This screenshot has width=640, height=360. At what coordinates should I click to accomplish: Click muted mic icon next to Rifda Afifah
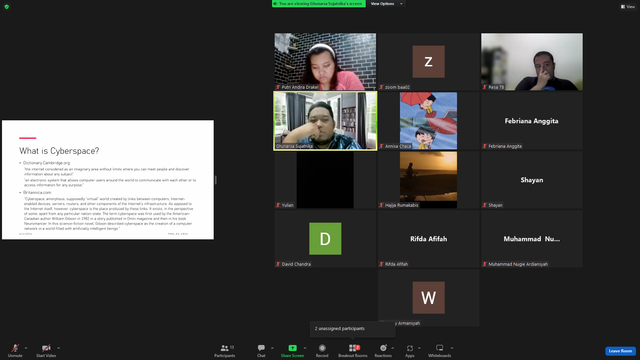(381, 264)
